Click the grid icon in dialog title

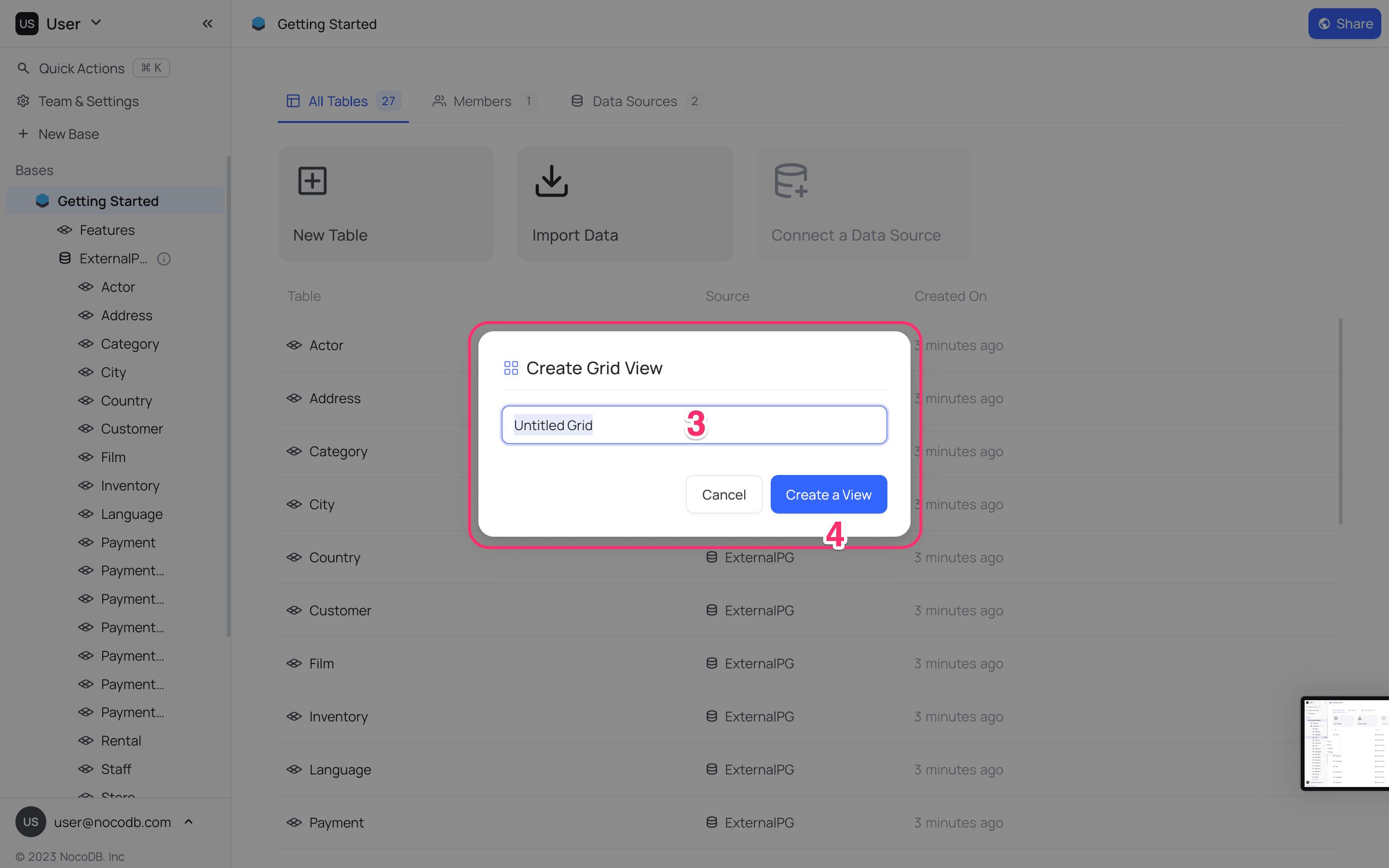tap(510, 368)
